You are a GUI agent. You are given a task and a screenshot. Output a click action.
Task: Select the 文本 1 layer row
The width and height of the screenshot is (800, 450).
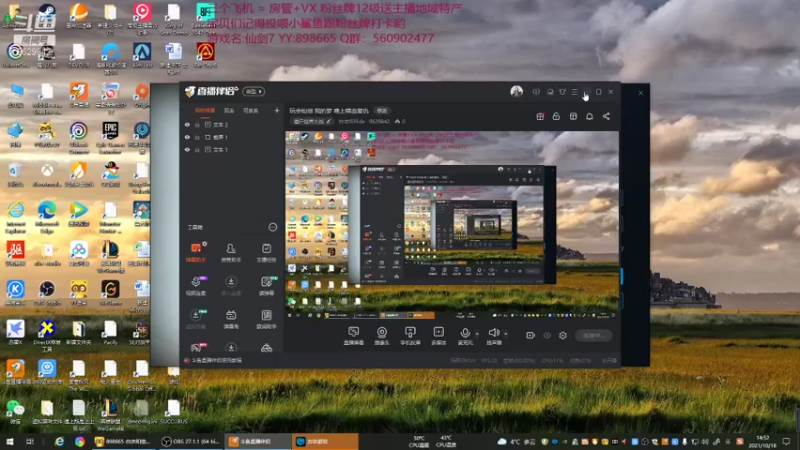tap(233, 149)
